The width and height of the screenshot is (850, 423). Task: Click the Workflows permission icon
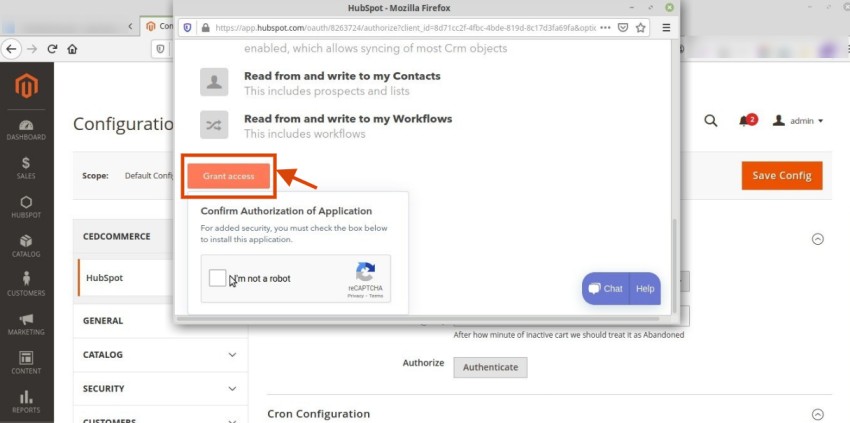[x=214, y=125]
